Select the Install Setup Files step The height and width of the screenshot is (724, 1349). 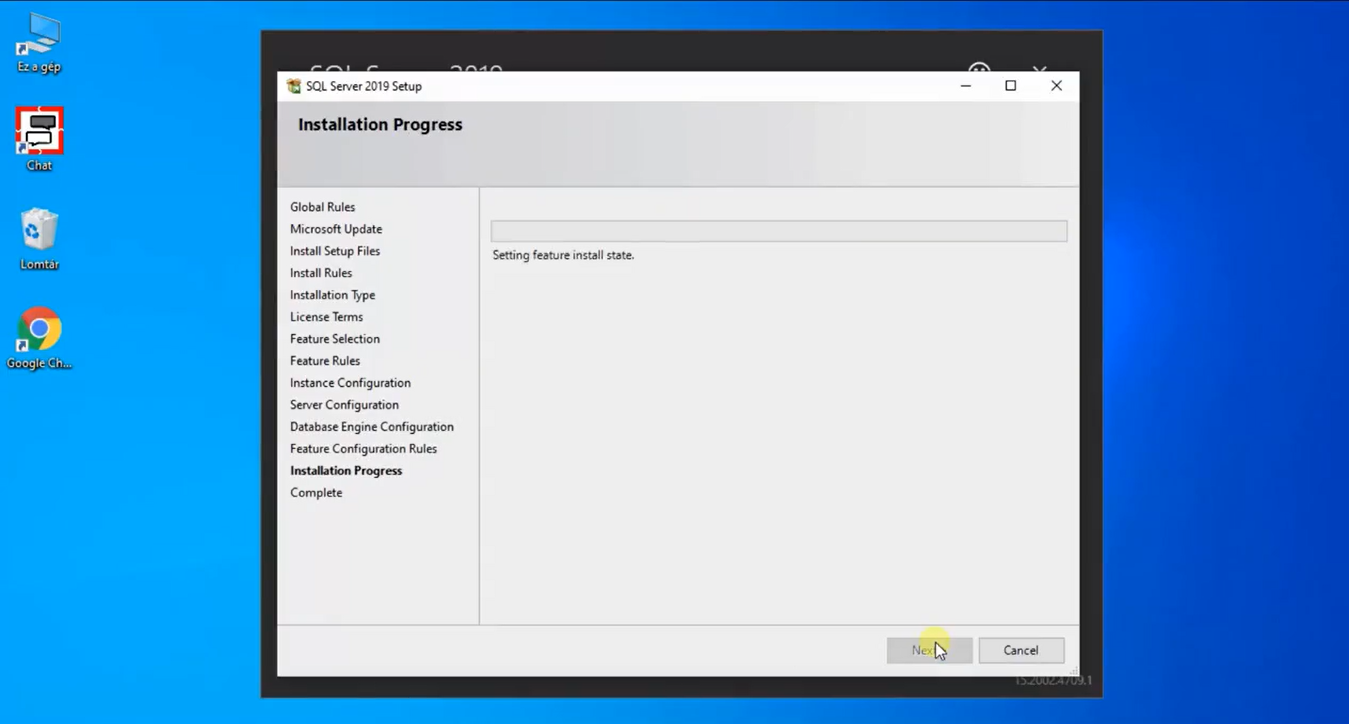335,251
